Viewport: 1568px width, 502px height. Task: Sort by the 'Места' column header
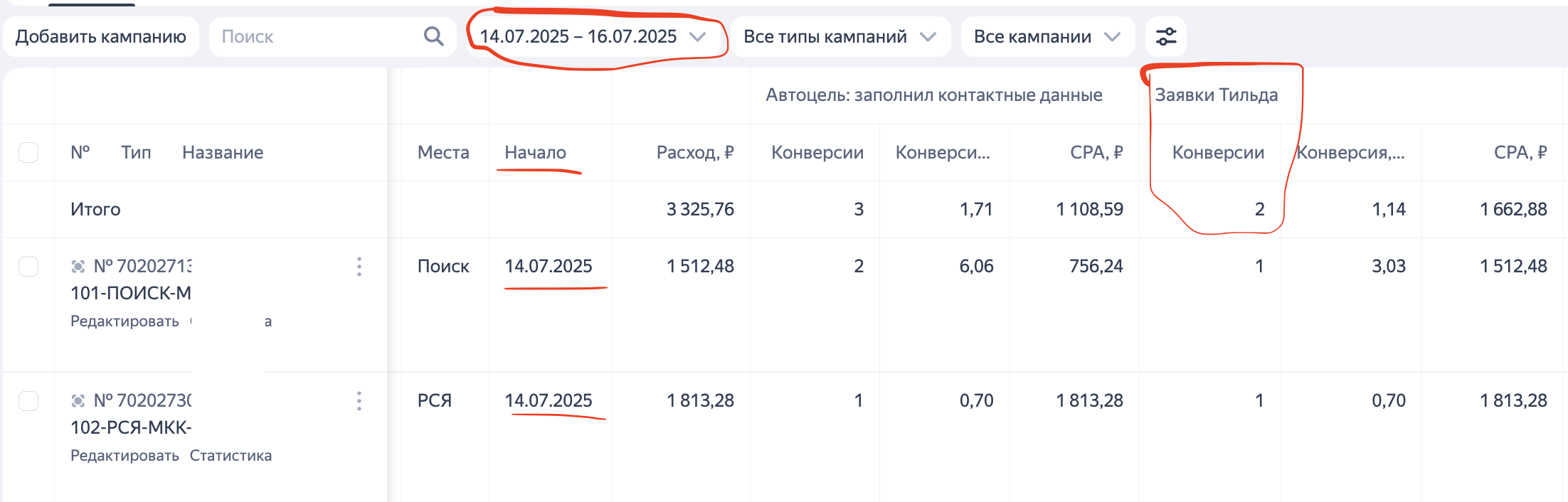click(443, 152)
